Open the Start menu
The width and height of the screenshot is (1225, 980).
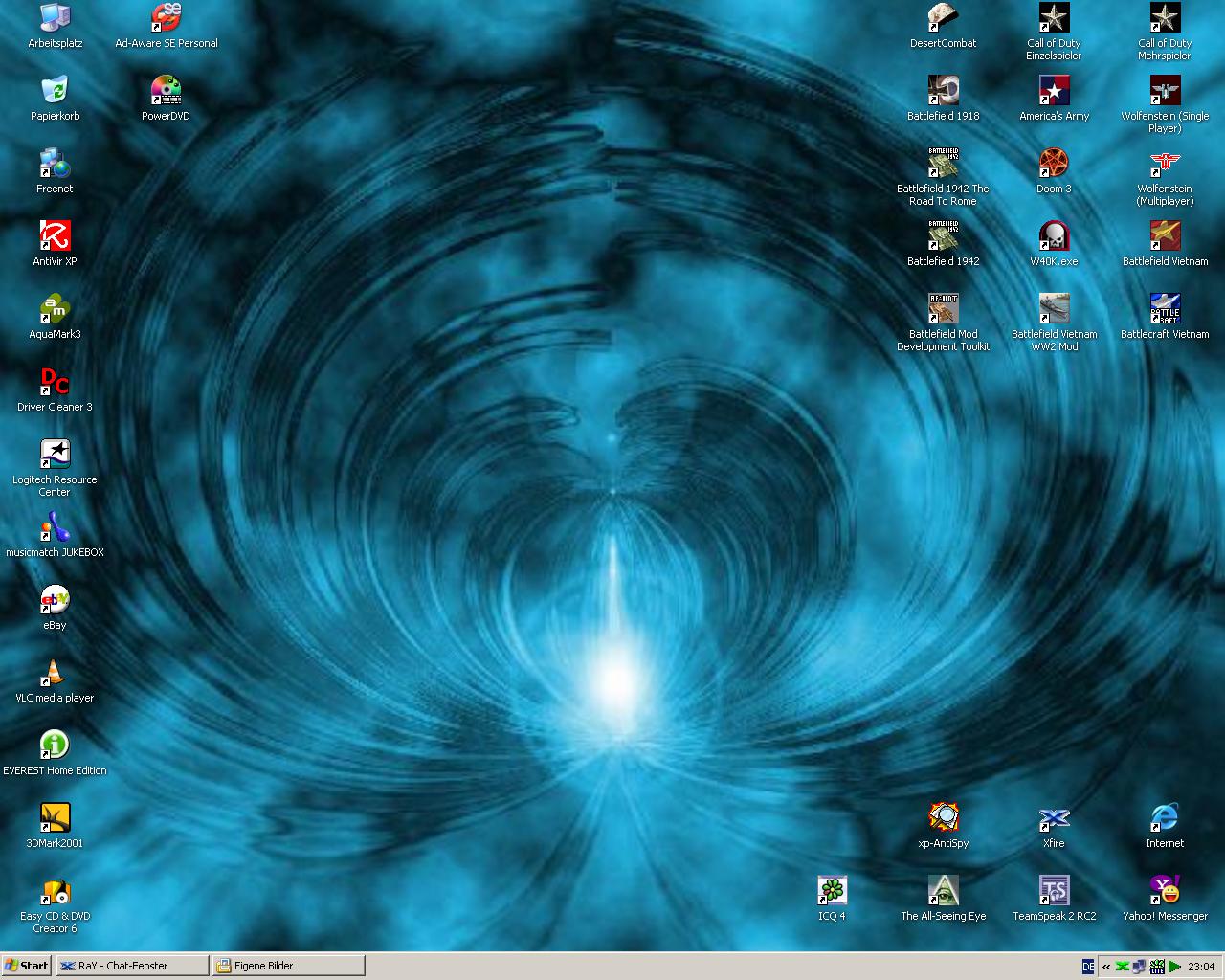pyautogui.click(x=27, y=966)
